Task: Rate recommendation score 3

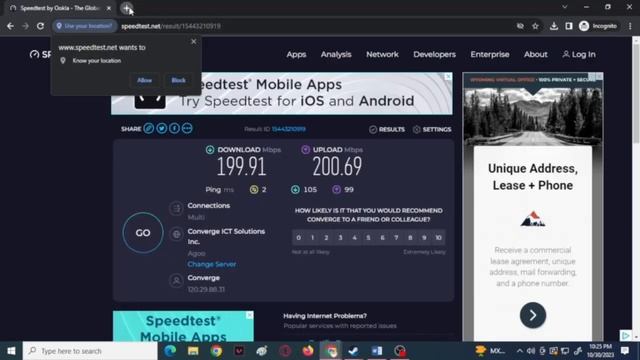Action: (x=340, y=238)
